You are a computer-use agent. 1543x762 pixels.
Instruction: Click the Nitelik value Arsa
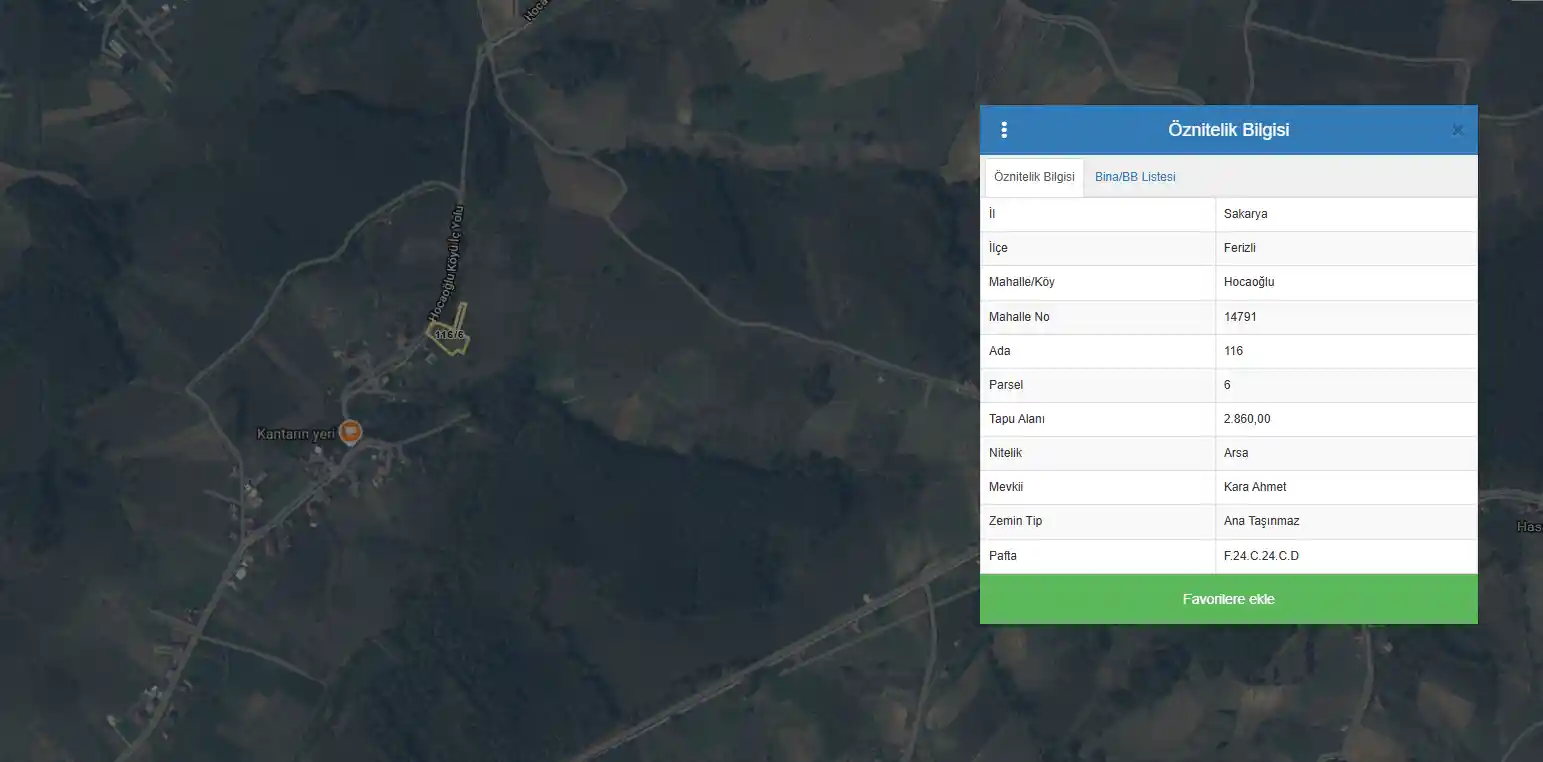[1236, 453]
